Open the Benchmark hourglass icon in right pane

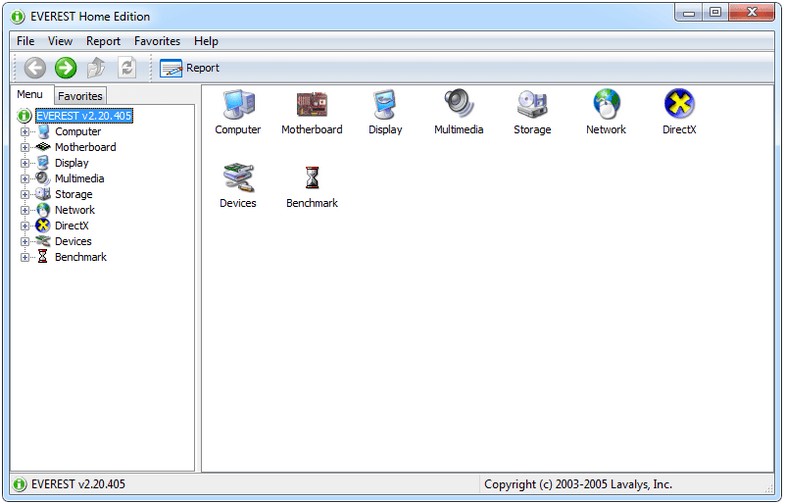tap(312, 178)
